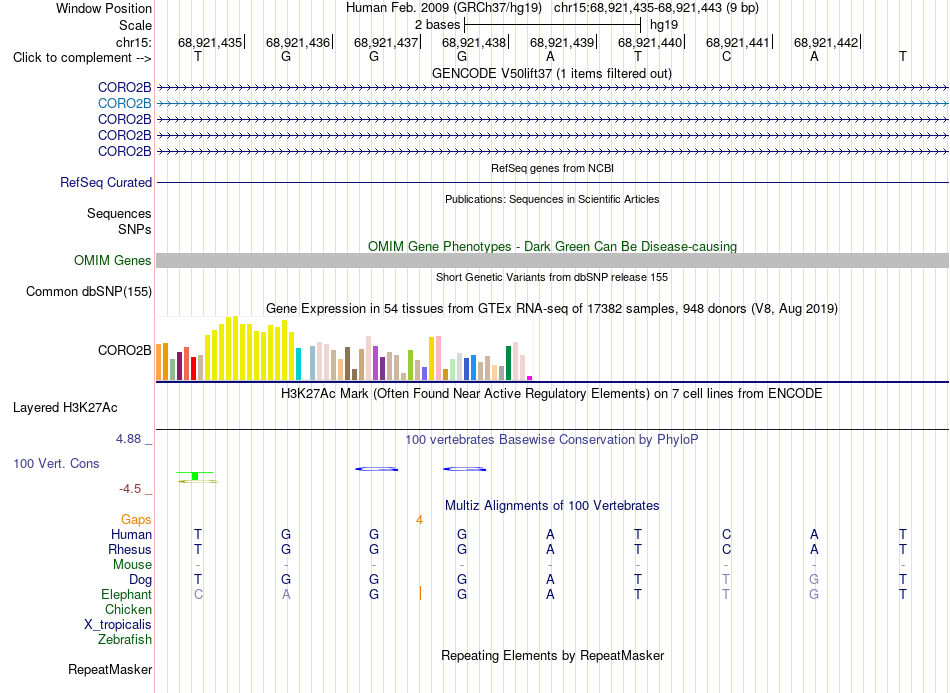Image resolution: width=950 pixels, height=693 pixels.
Task: Click the 'chr15:' ruler label
Action: (133, 42)
